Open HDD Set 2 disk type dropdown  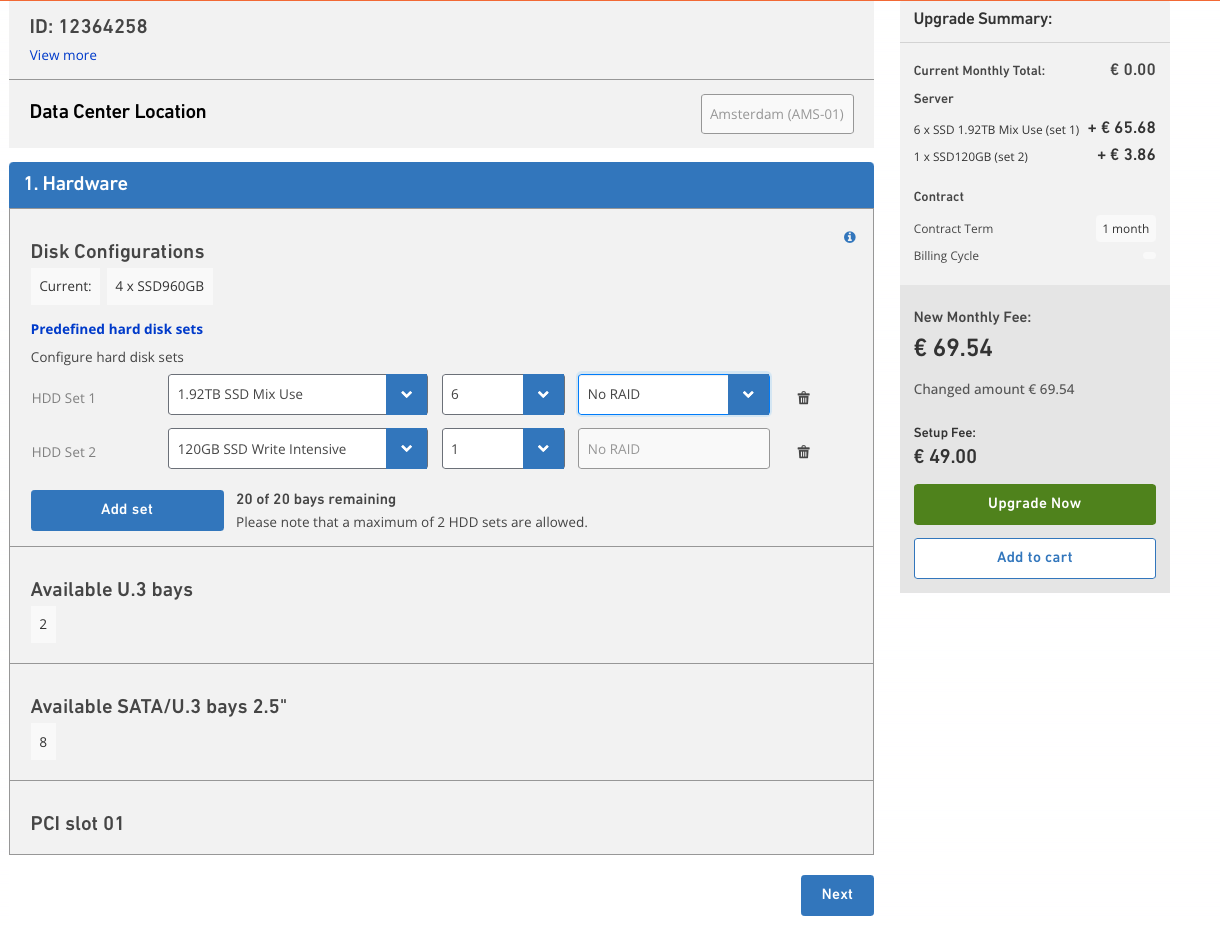[297, 449]
